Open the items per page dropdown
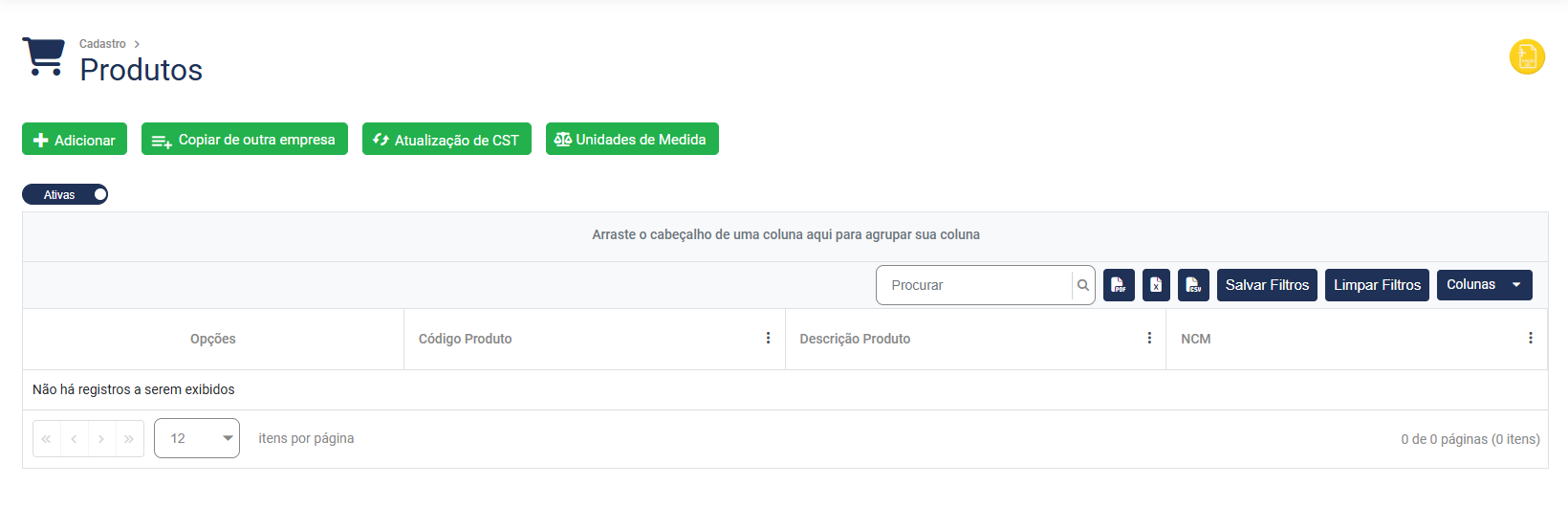The width and height of the screenshot is (1568, 508). (197, 438)
